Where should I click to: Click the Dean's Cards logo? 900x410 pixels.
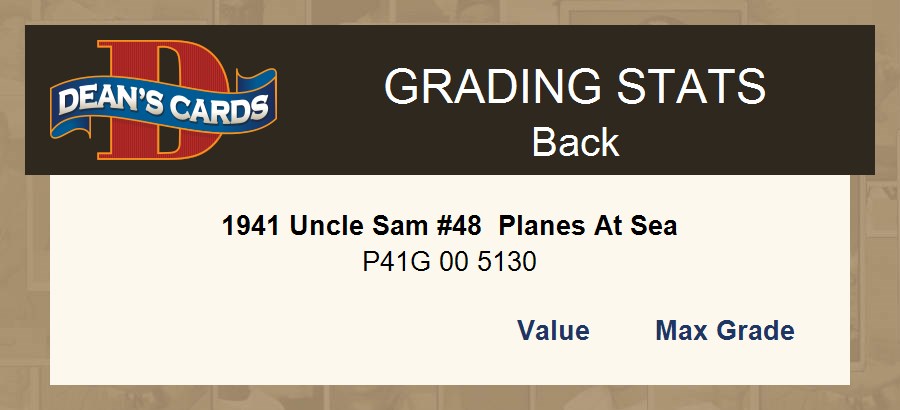pos(163,100)
